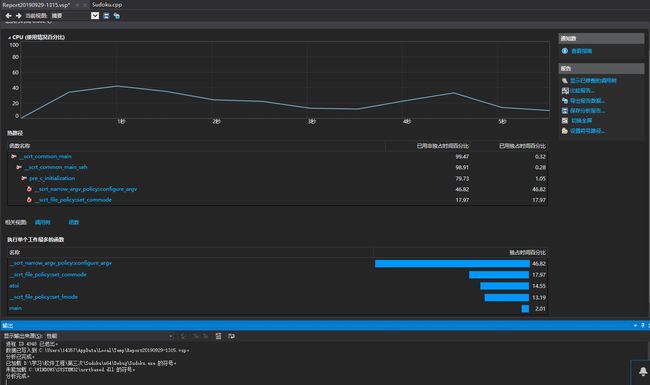Screen dimensions: 650x385
Task: Click the save analyzed report icon
Action: pos(565,111)
